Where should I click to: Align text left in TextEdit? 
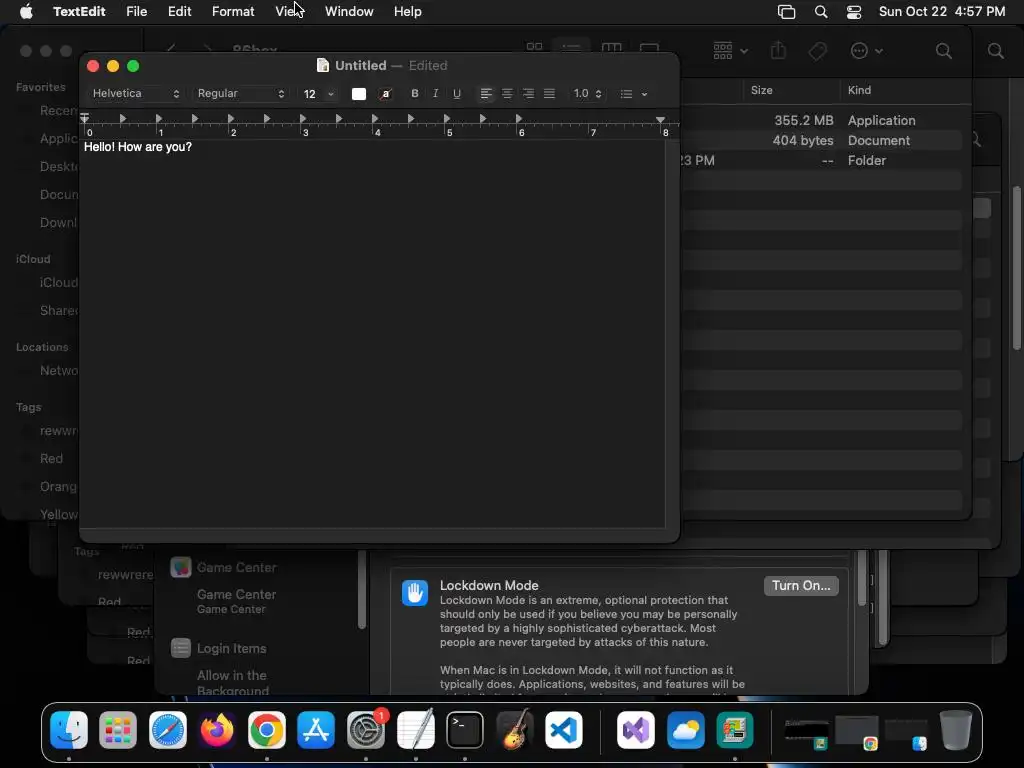click(486, 93)
